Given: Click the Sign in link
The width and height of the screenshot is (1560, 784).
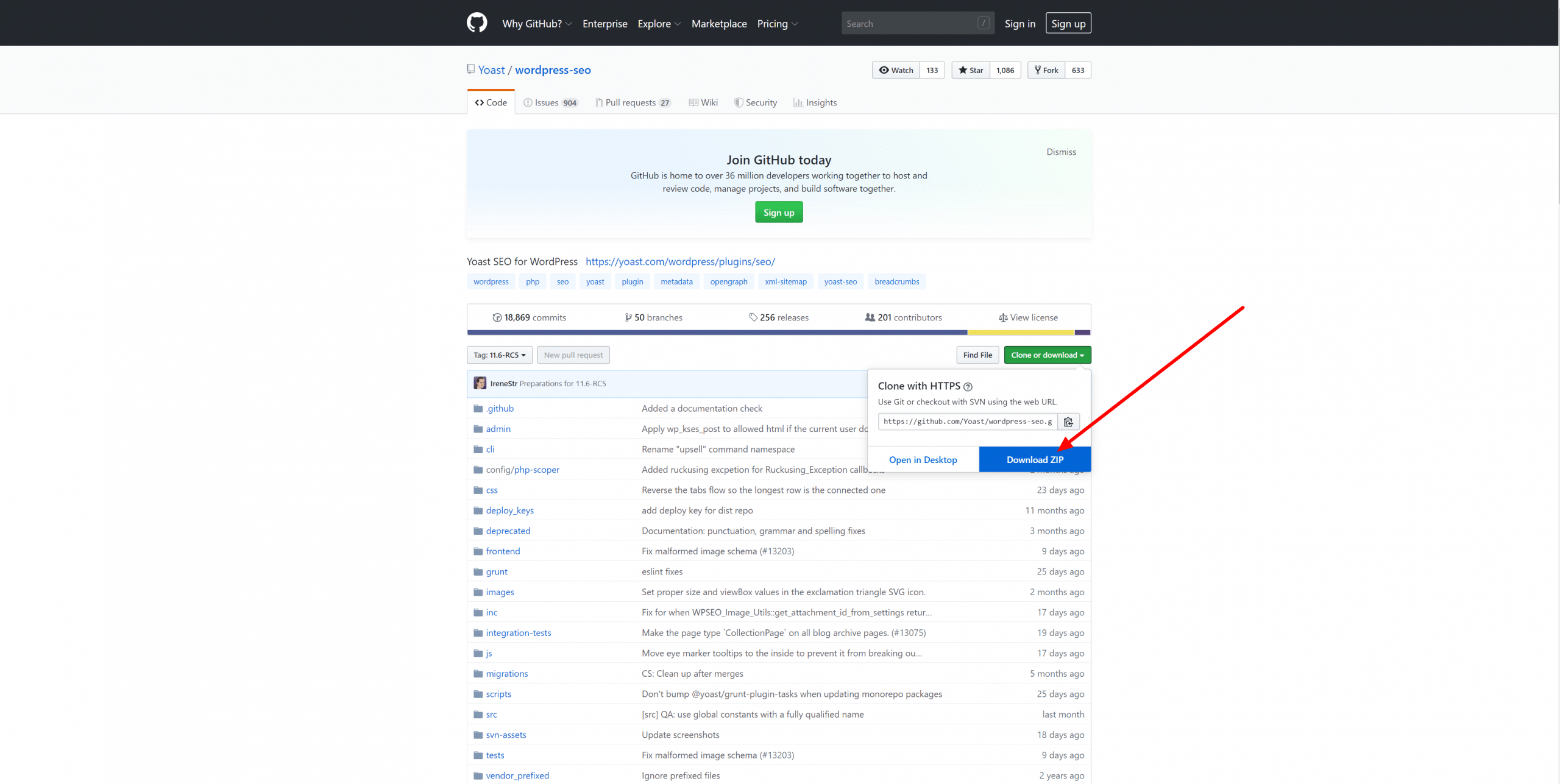Looking at the screenshot, I should click(x=1019, y=24).
